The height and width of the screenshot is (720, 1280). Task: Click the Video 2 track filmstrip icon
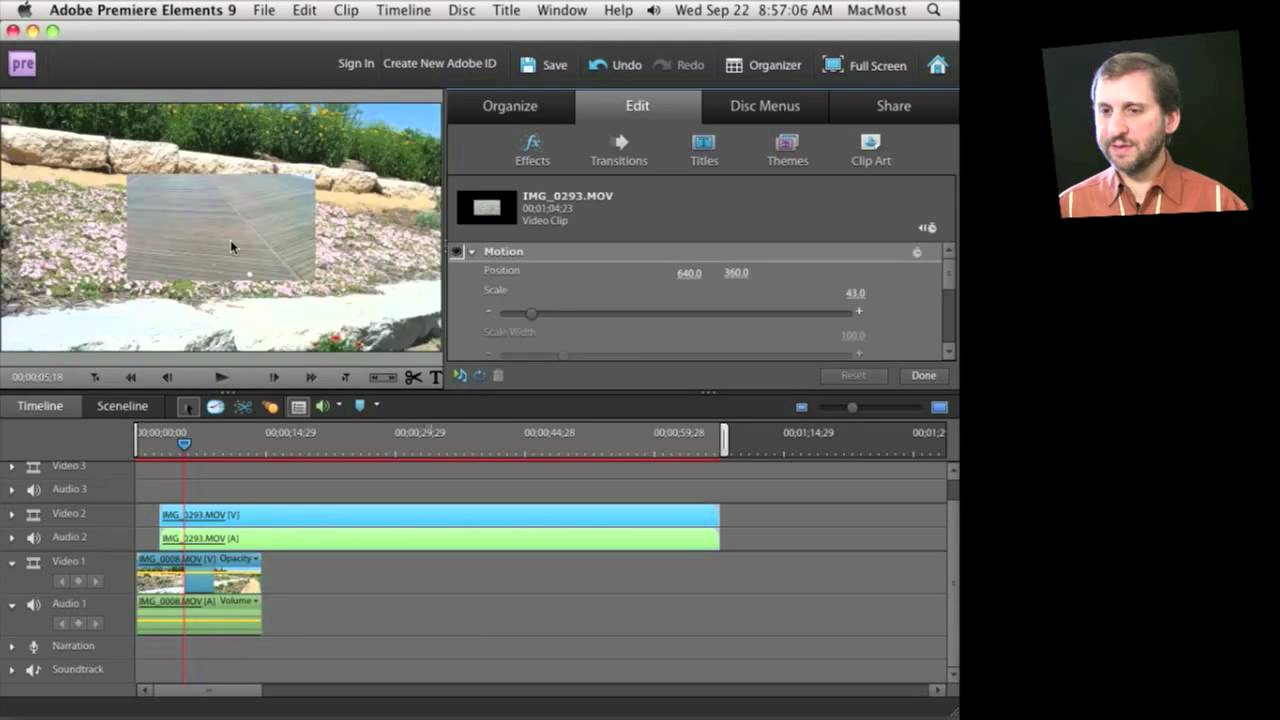click(33, 514)
